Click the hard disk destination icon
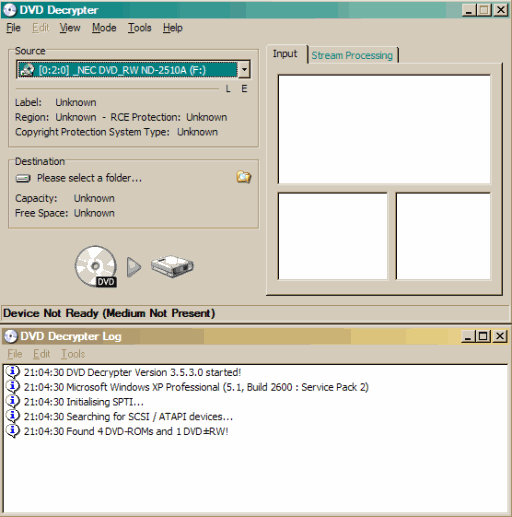512x517 pixels. 172,267
